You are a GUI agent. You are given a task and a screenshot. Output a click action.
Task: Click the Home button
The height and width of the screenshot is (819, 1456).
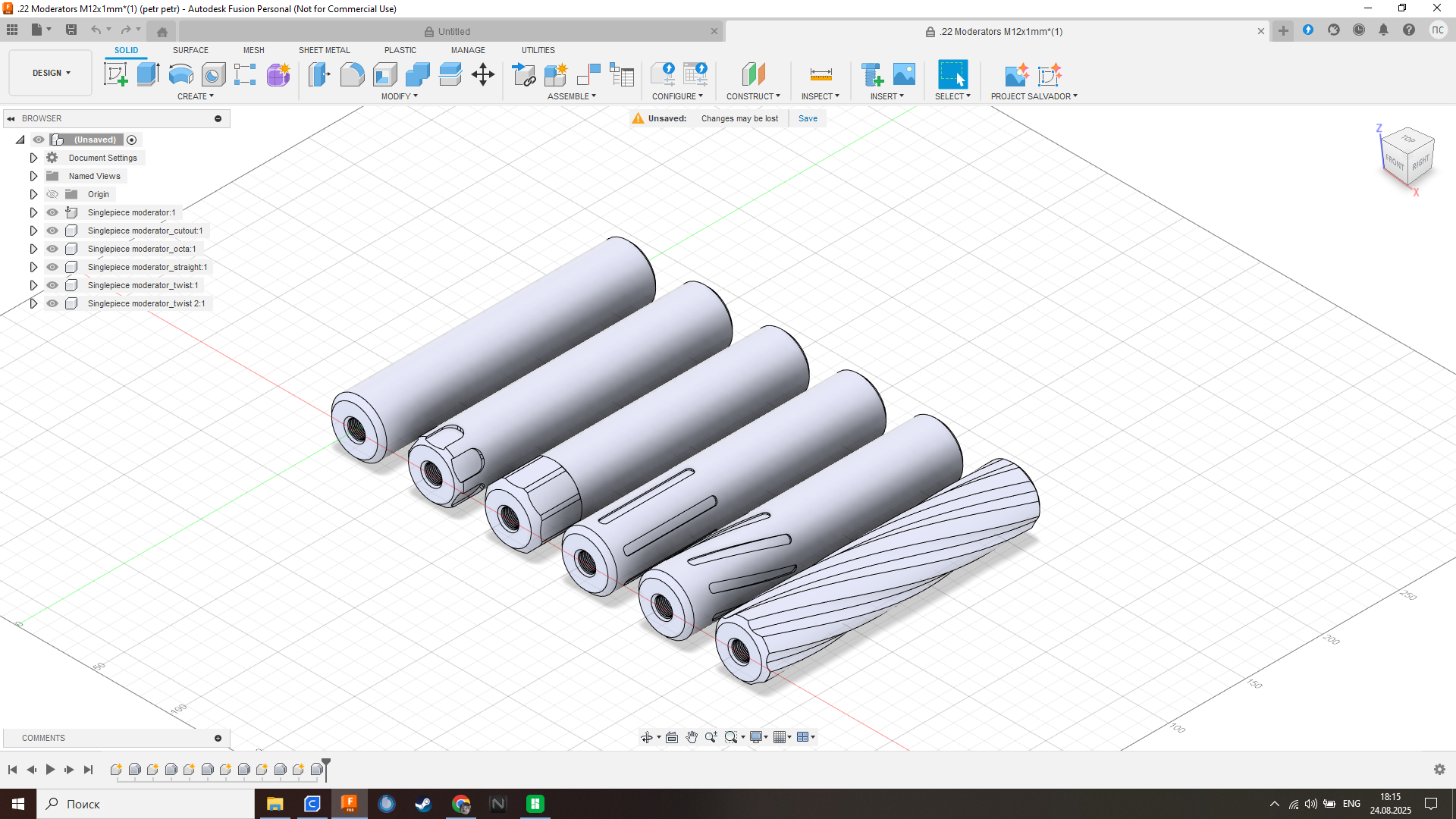[x=162, y=31]
